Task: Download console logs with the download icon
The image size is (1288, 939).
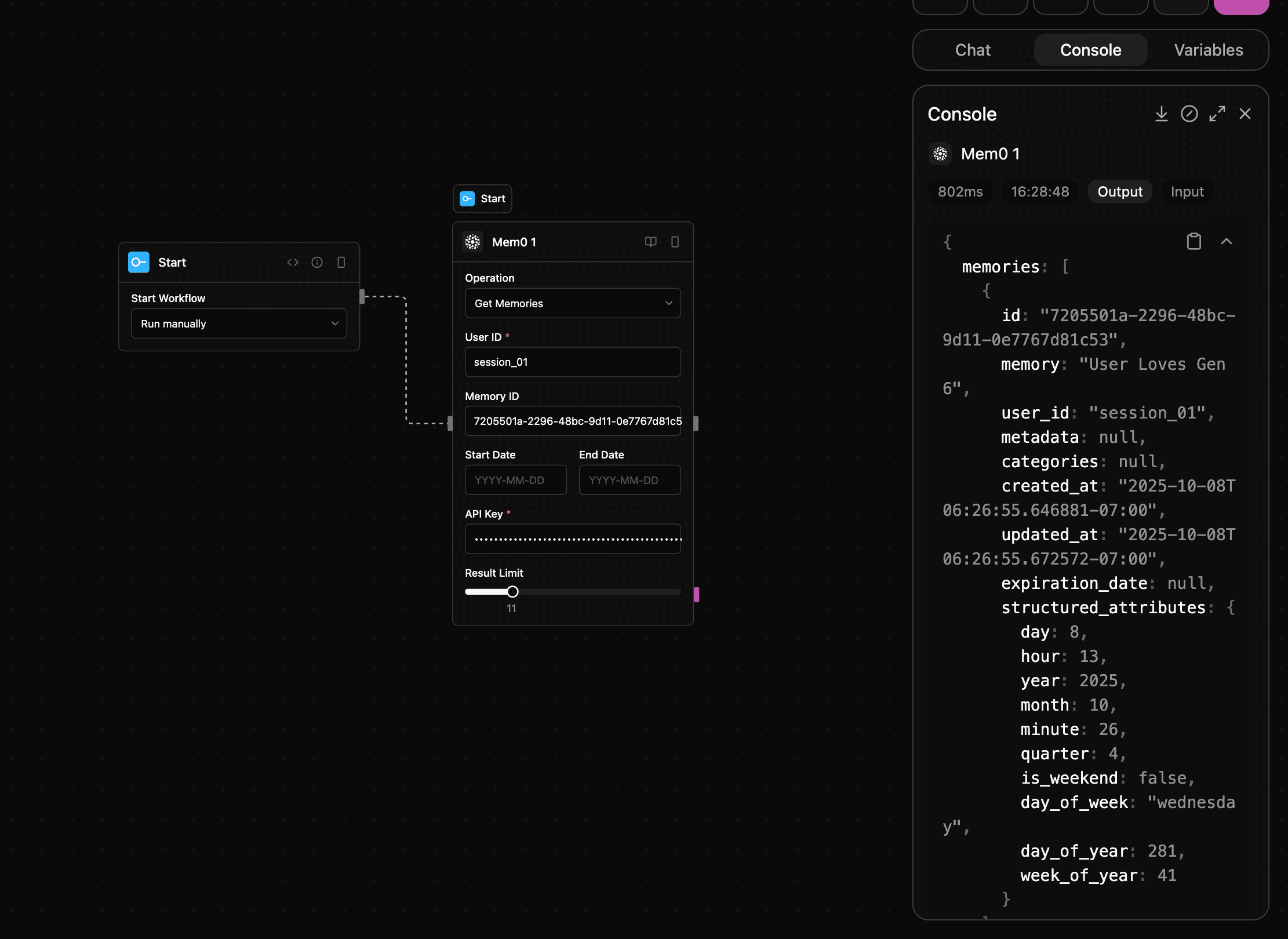Action: coord(1161,114)
